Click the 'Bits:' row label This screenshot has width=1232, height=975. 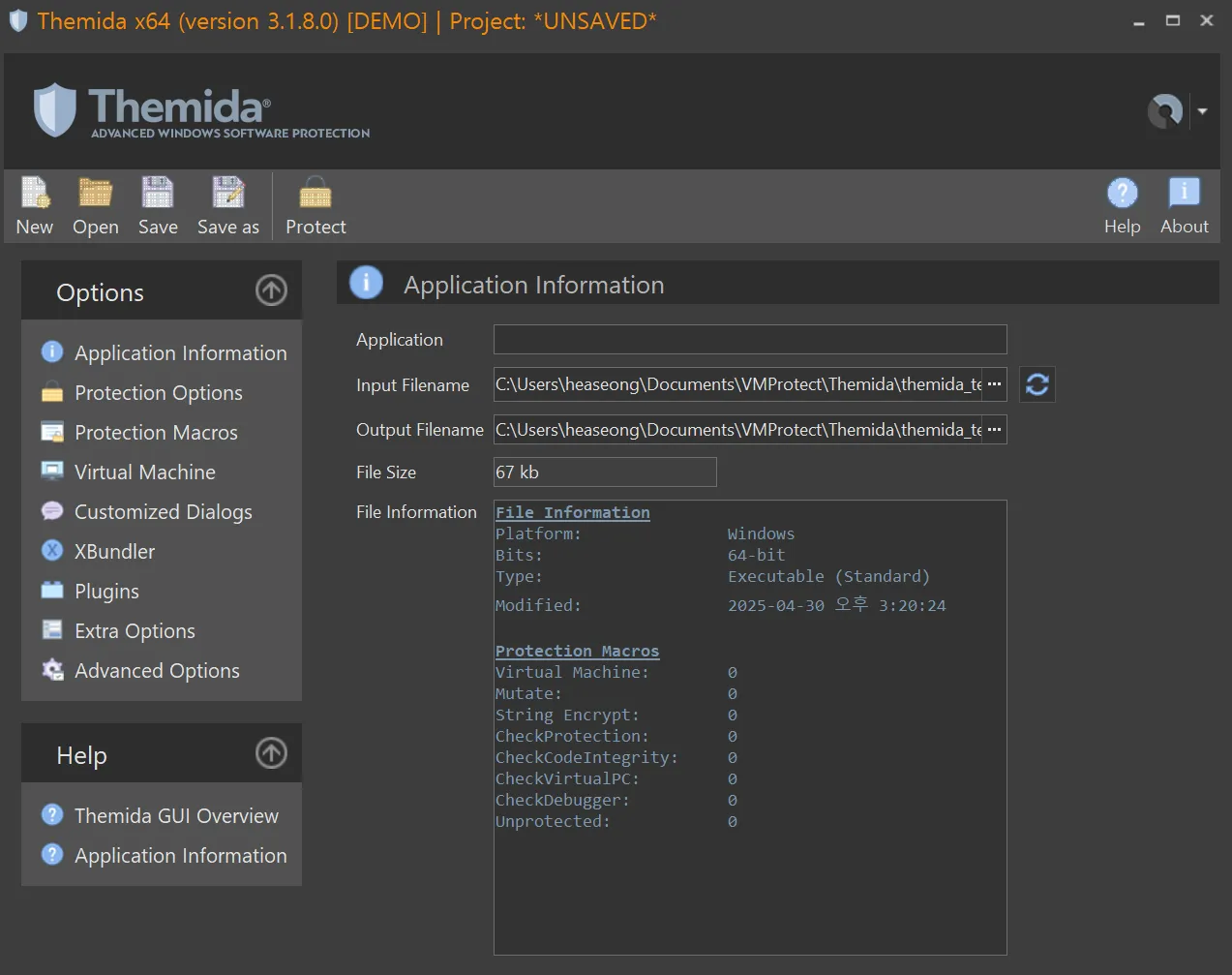click(x=519, y=555)
